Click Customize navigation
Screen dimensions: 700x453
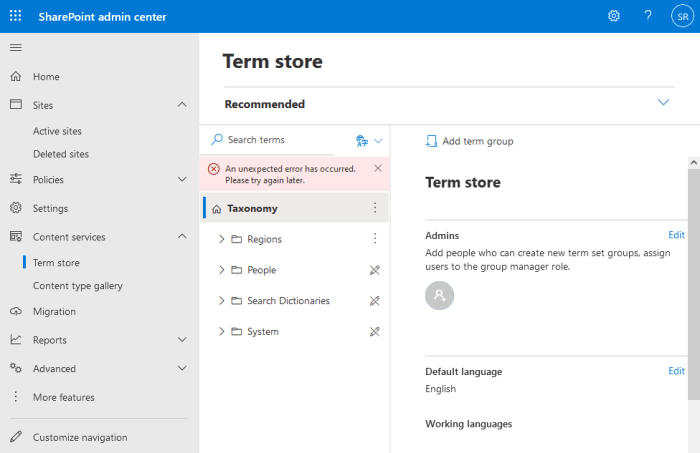coord(80,437)
